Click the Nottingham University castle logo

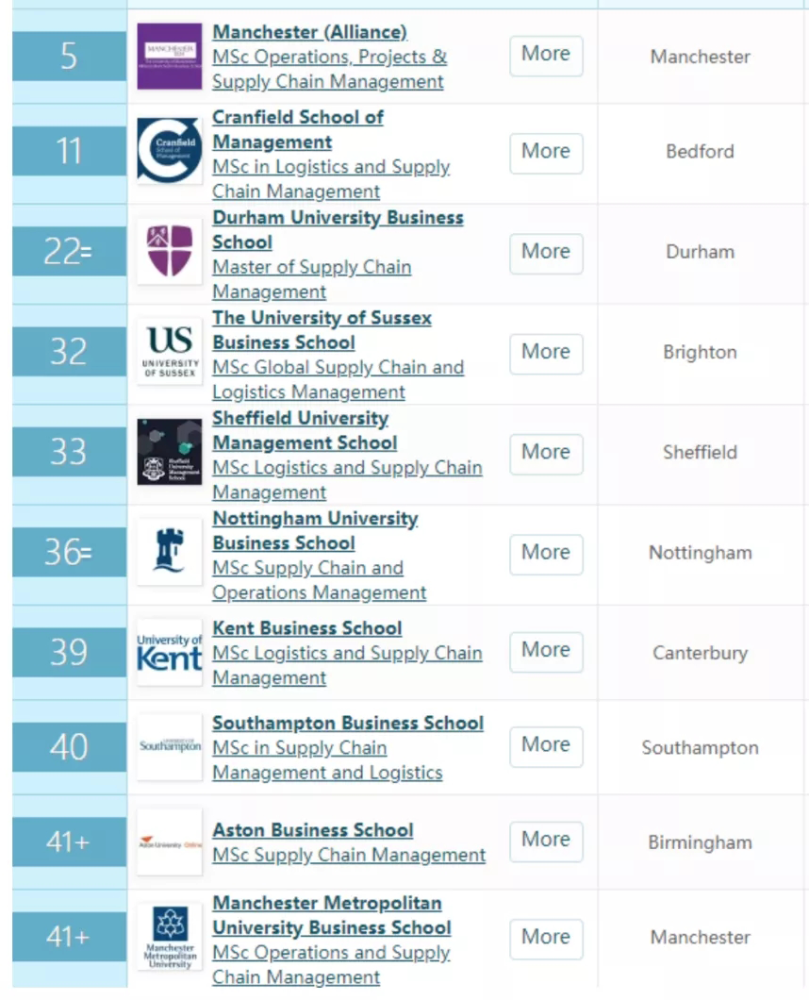coord(170,552)
